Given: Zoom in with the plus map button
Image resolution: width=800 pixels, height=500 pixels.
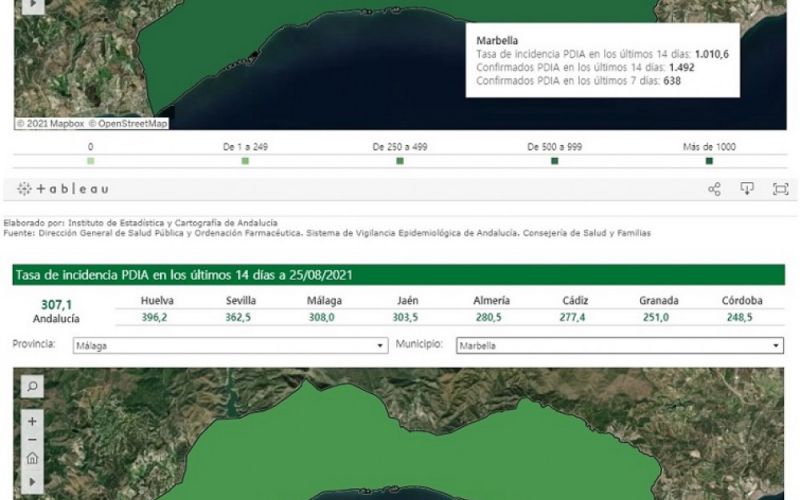Looking at the screenshot, I should point(32,421).
